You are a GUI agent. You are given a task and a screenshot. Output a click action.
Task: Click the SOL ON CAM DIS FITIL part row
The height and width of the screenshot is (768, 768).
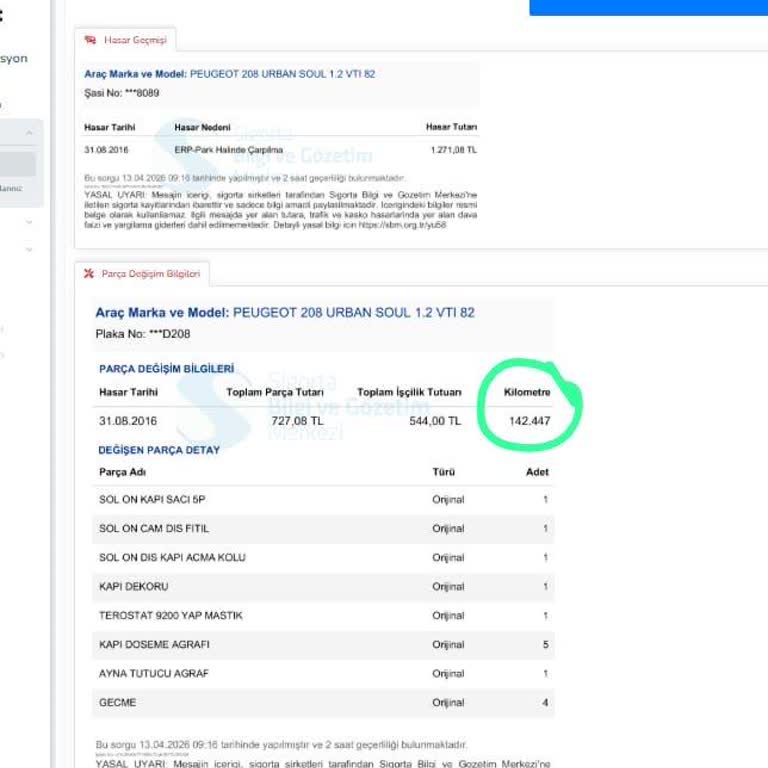pyautogui.click(x=322, y=528)
